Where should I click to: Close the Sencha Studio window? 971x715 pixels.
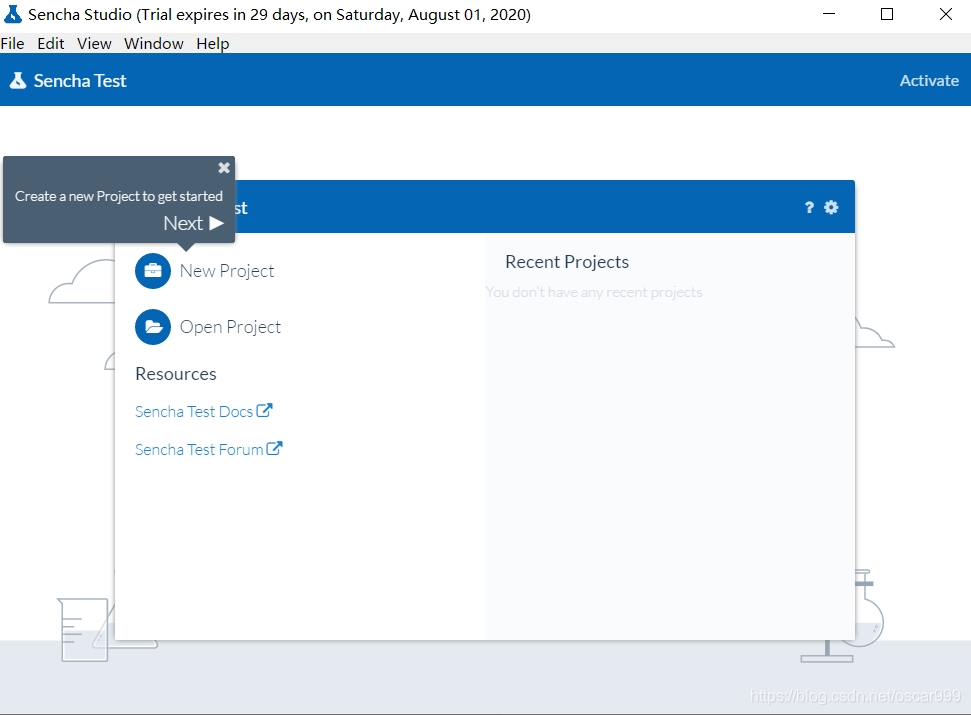[x=946, y=14]
